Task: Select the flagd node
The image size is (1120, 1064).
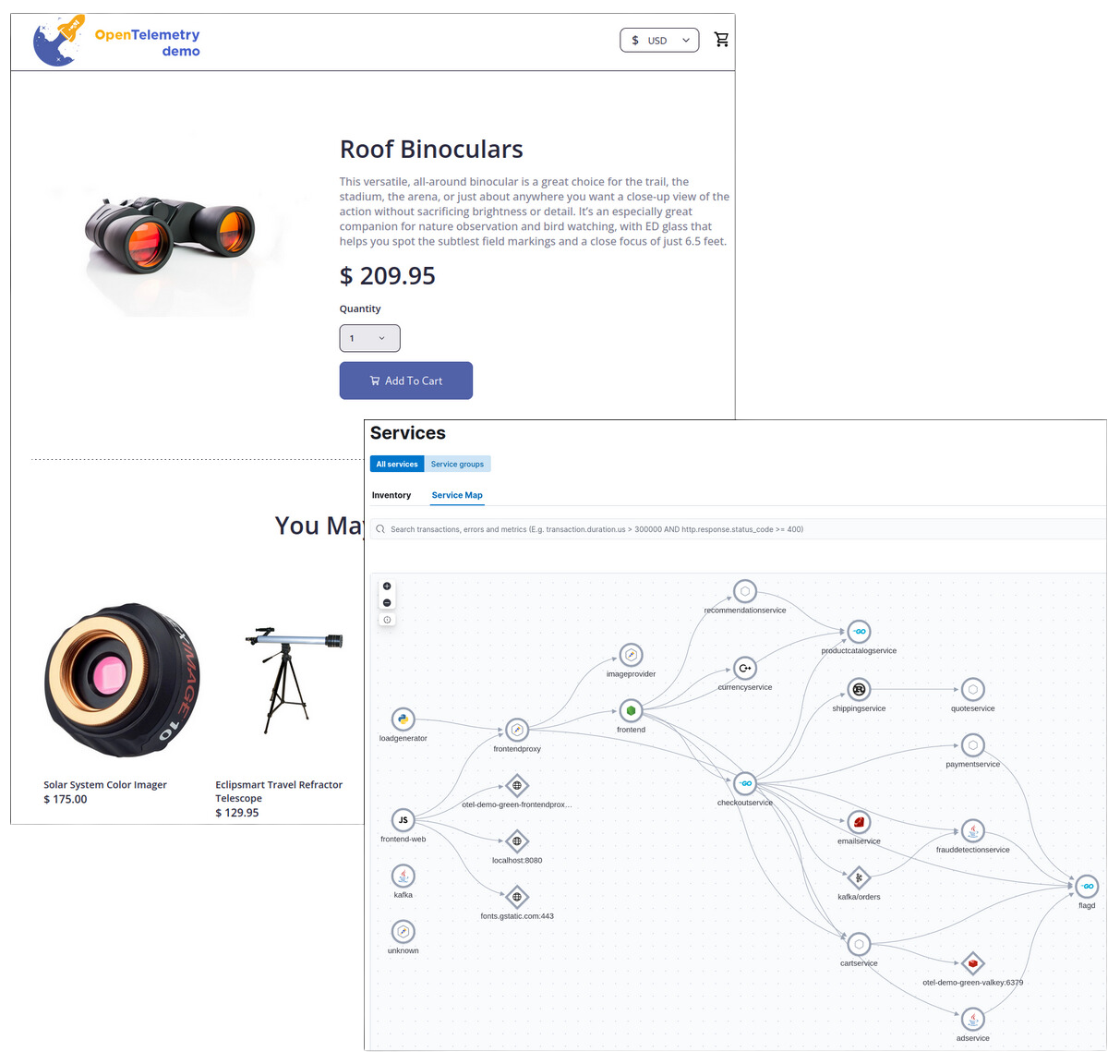Action: (x=1087, y=886)
